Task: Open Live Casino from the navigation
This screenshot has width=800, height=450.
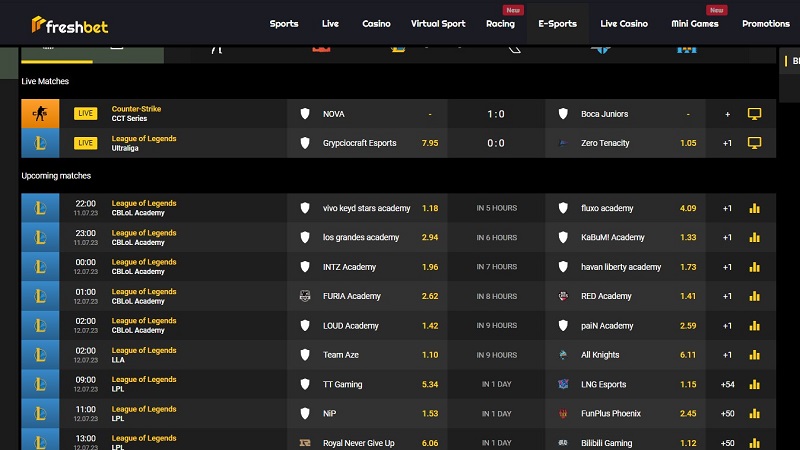Action: [x=623, y=23]
